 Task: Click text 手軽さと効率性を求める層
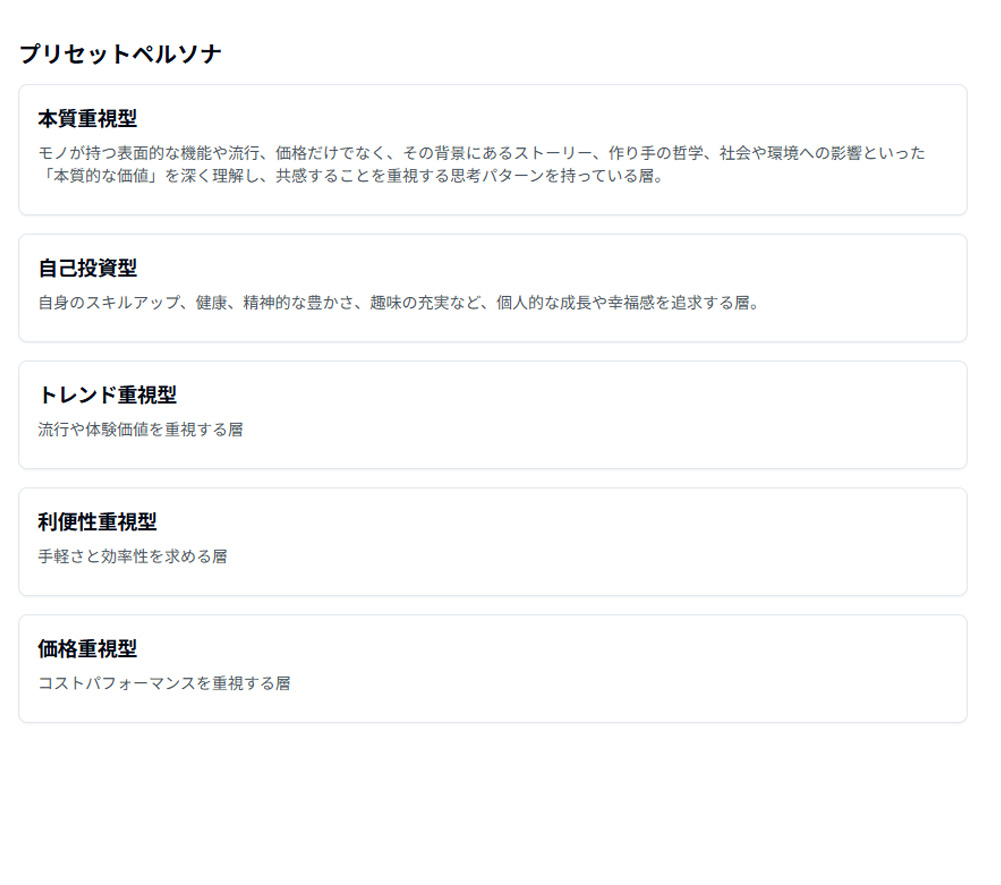pyautogui.click(x=133, y=557)
